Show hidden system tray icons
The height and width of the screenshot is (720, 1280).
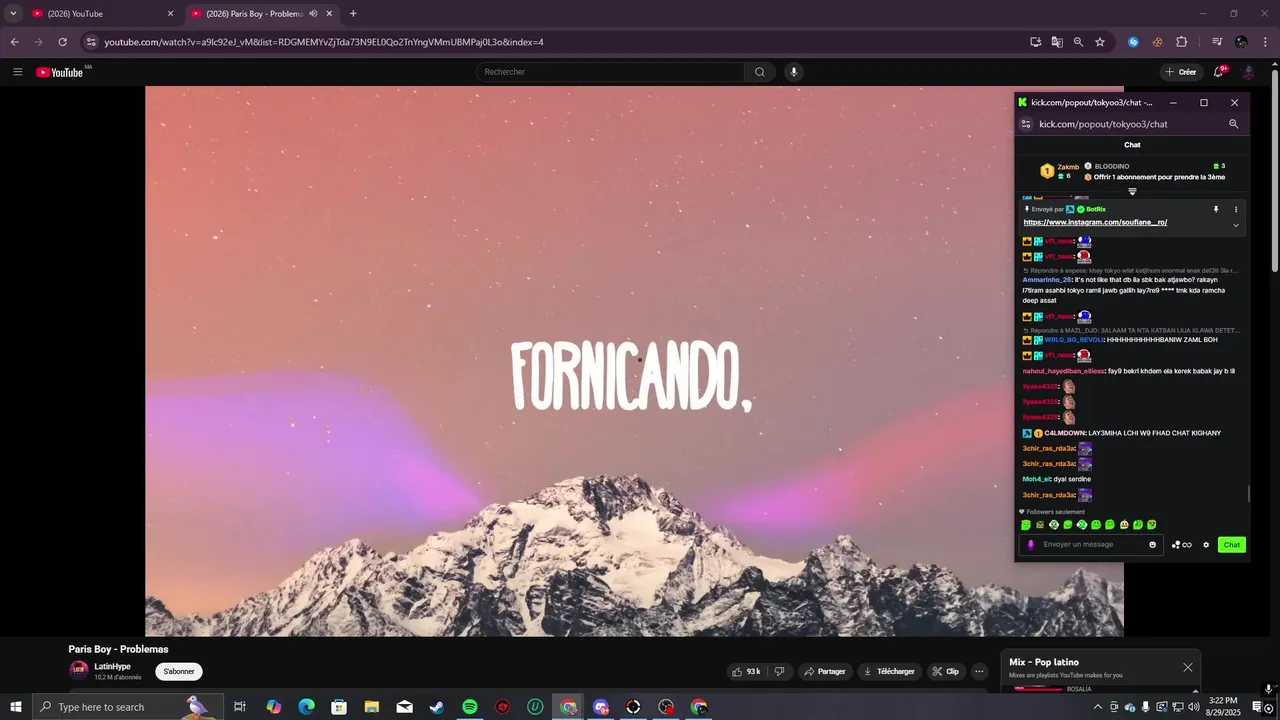tap(1097, 707)
